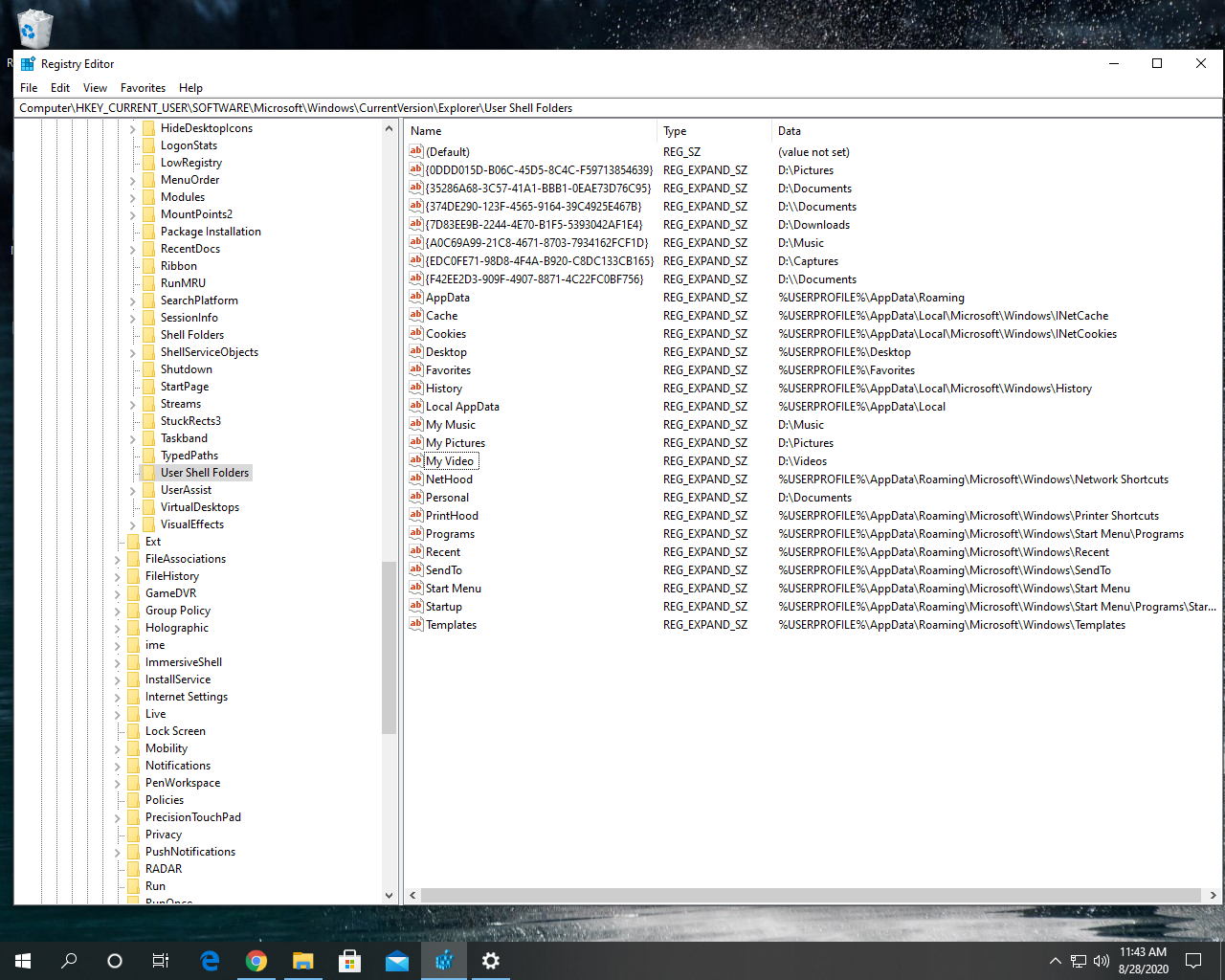Open the Edit menu
1225x980 pixels.
pyautogui.click(x=60, y=87)
